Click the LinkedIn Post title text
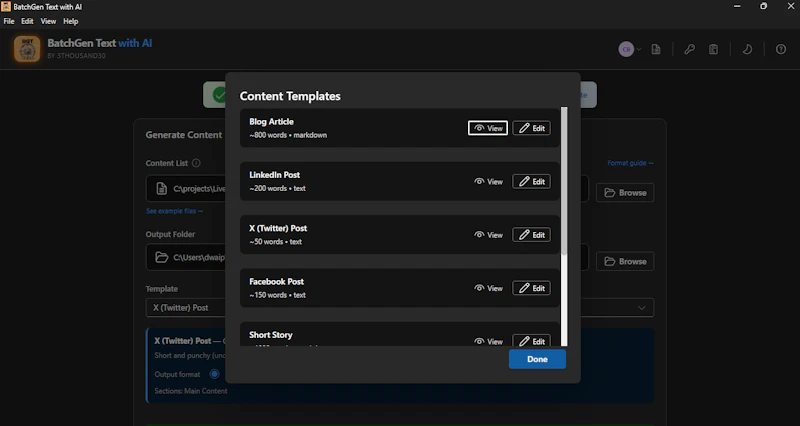The image size is (800, 426). (x=274, y=175)
